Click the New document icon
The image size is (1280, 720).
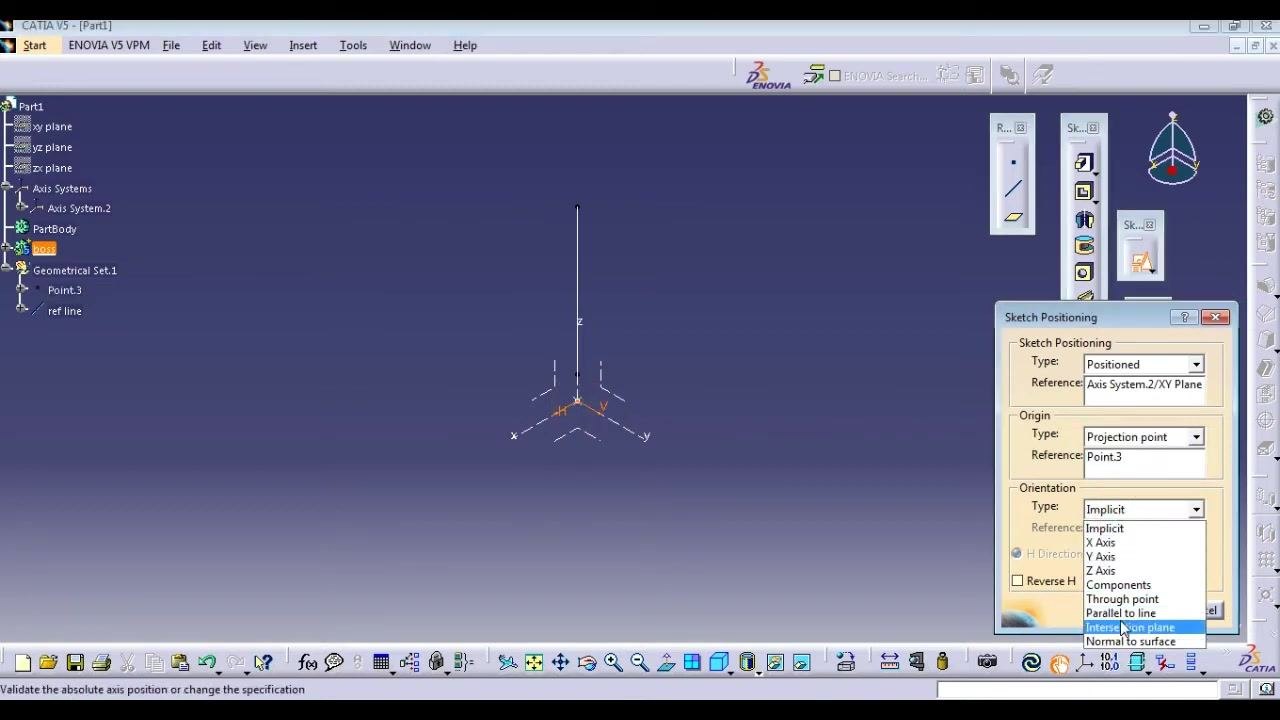tap(22, 662)
